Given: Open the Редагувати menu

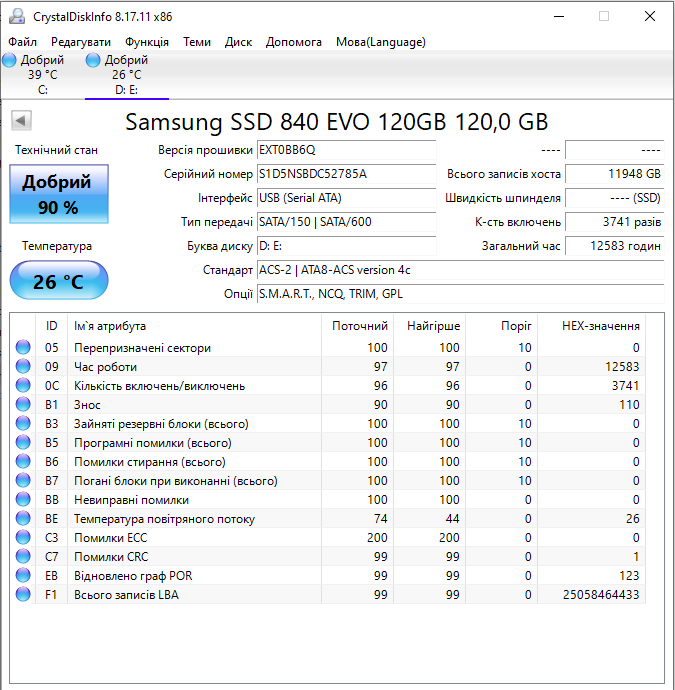Looking at the screenshot, I should [81, 42].
